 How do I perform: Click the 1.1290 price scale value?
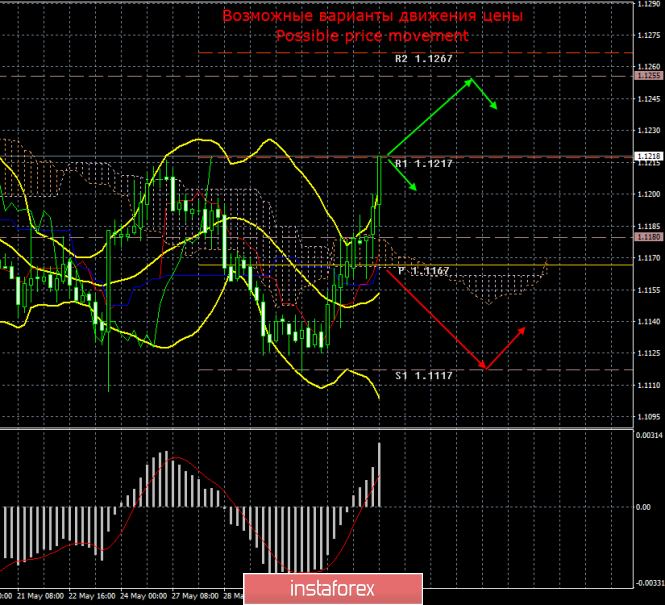pyautogui.click(x=649, y=4)
